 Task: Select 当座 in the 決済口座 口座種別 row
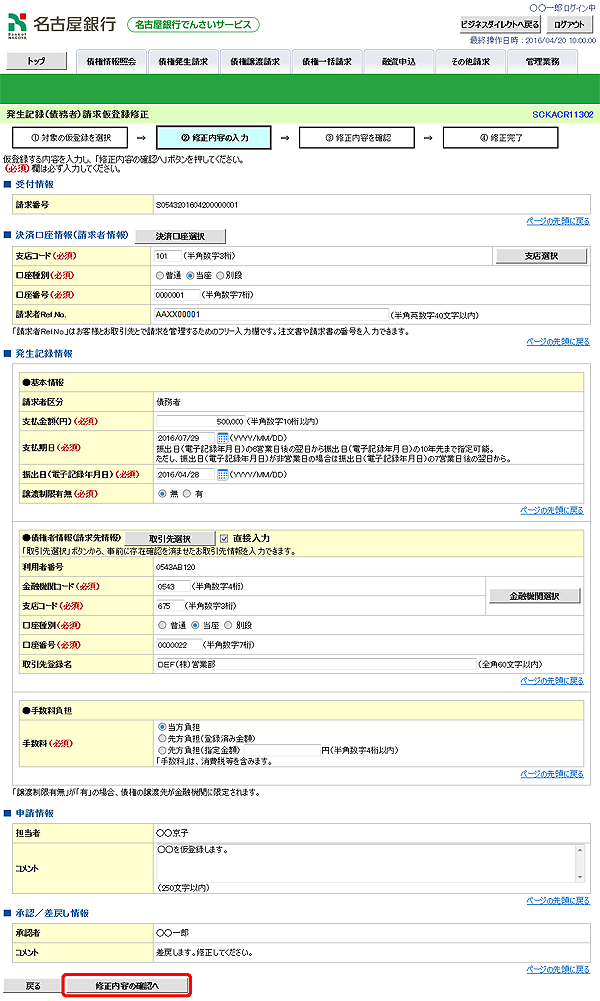[190, 275]
